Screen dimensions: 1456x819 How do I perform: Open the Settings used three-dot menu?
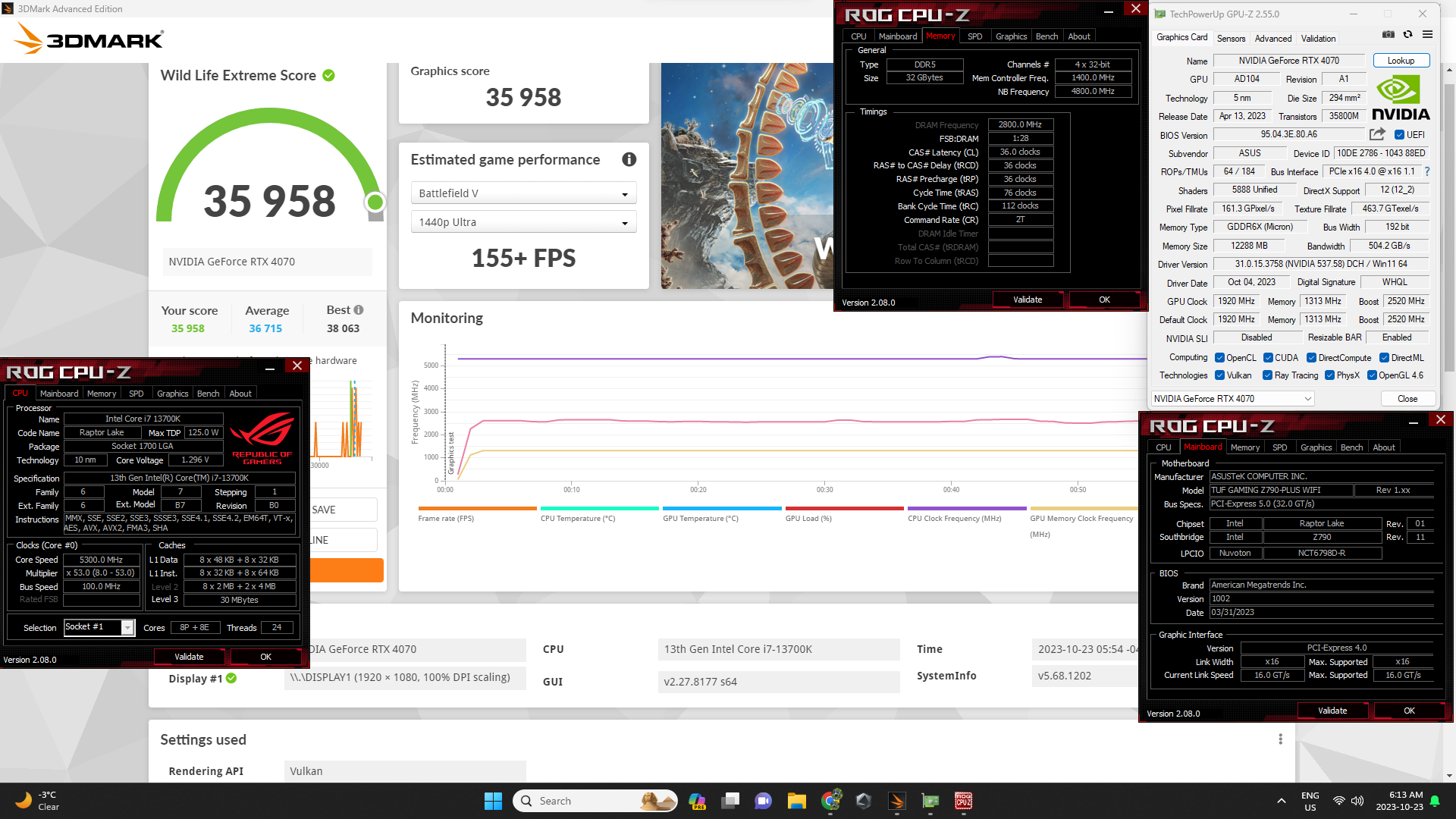(x=1281, y=739)
